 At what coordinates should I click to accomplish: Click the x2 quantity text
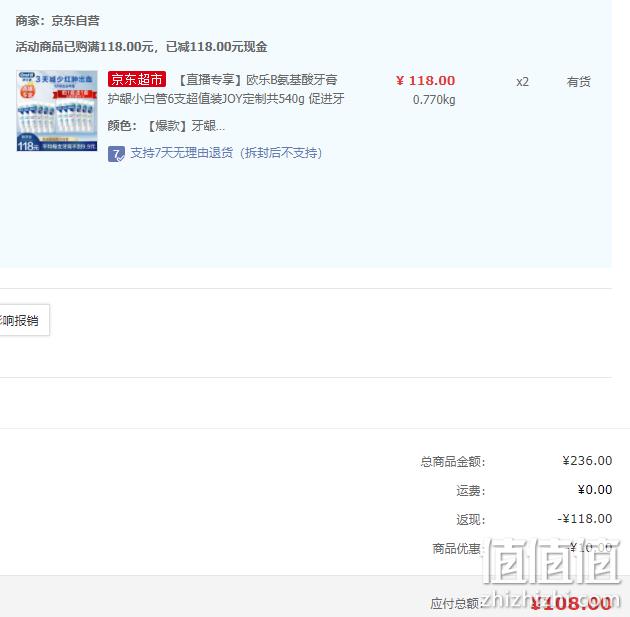point(522,82)
